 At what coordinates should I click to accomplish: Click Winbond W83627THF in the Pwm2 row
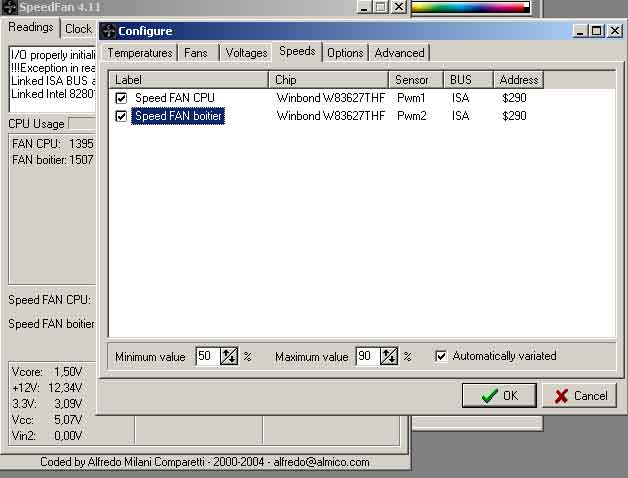[x=330, y=116]
